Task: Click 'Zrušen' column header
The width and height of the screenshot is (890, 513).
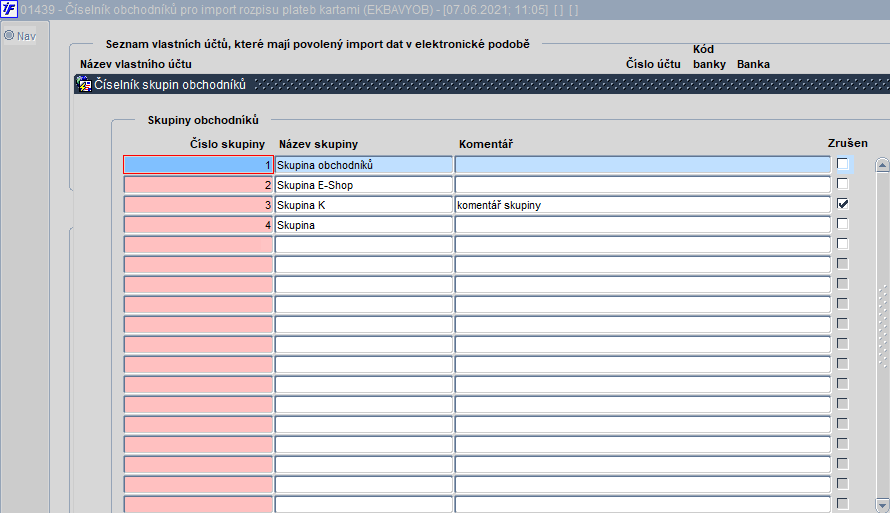Action: [847, 143]
